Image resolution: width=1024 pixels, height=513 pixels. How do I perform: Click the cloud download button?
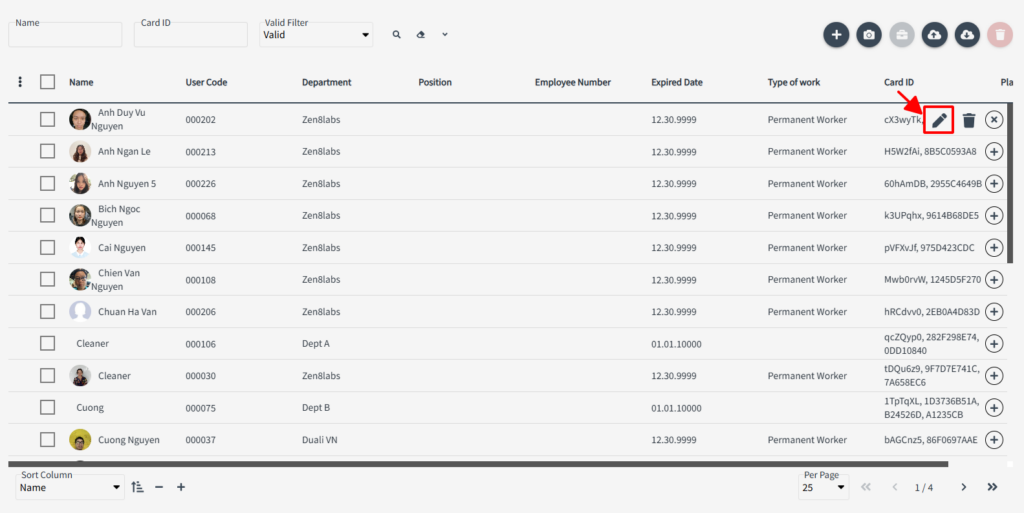pyautogui.click(x=966, y=35)
